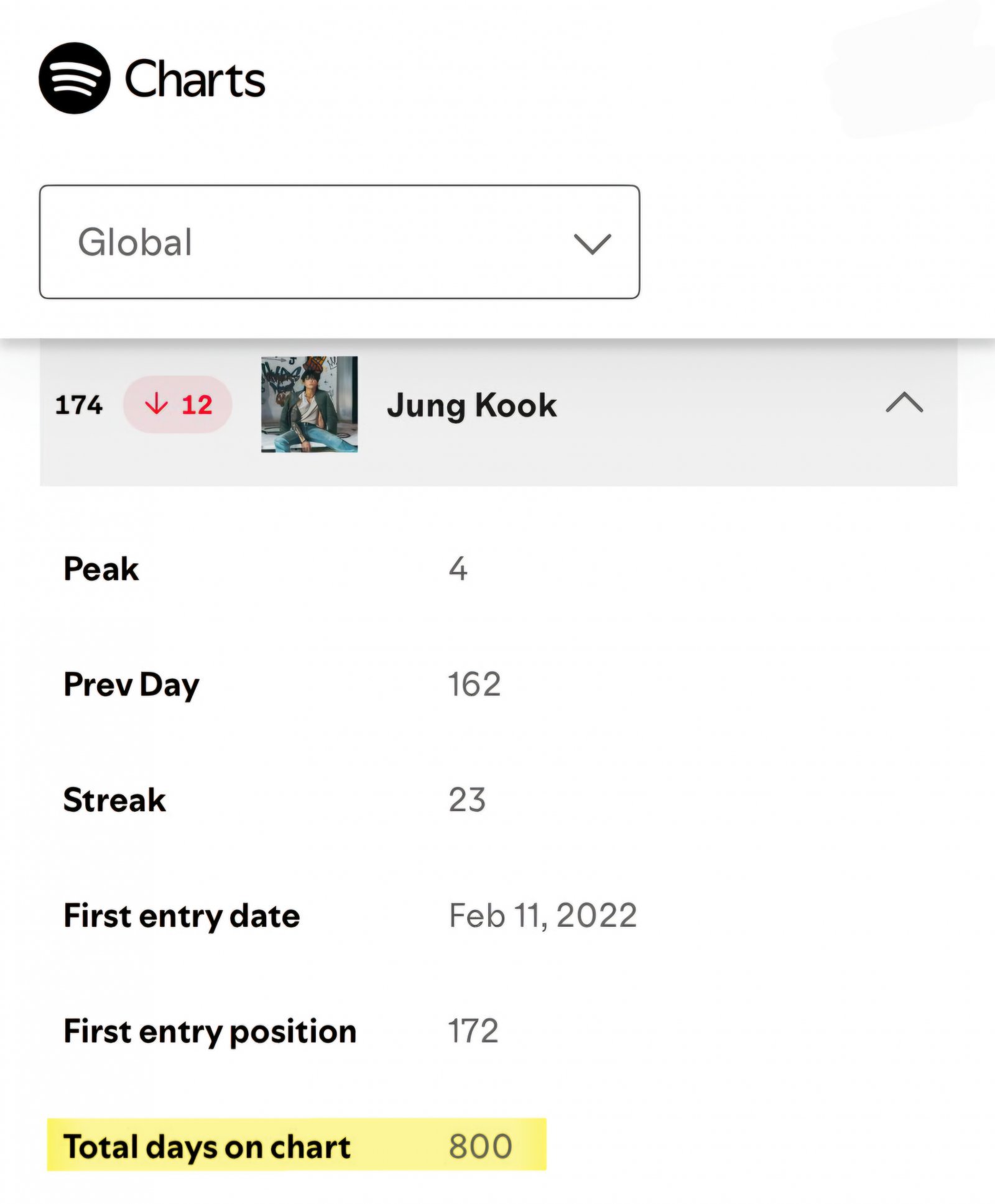Image resolution: width=995 pixels, height=1204 pixels.
Task: Click the Peak label
Action: (x=101, y=569)
